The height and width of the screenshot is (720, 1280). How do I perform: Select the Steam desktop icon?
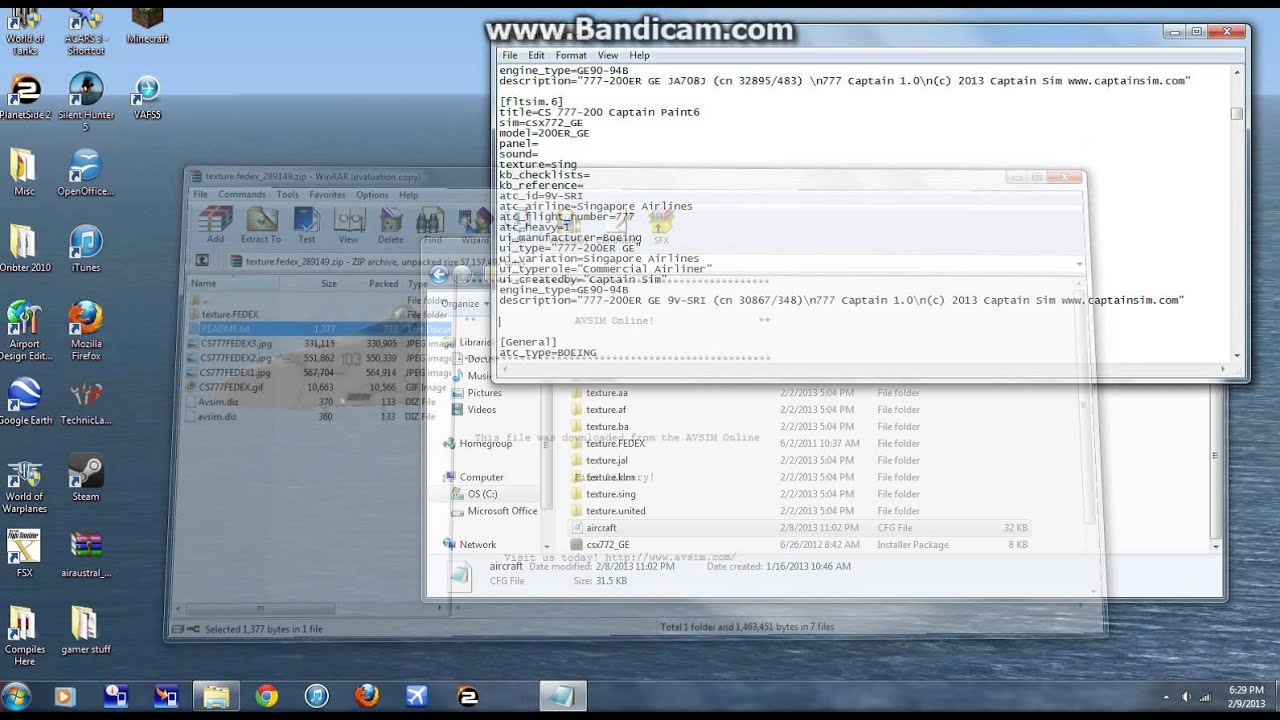tap(86, 477)
